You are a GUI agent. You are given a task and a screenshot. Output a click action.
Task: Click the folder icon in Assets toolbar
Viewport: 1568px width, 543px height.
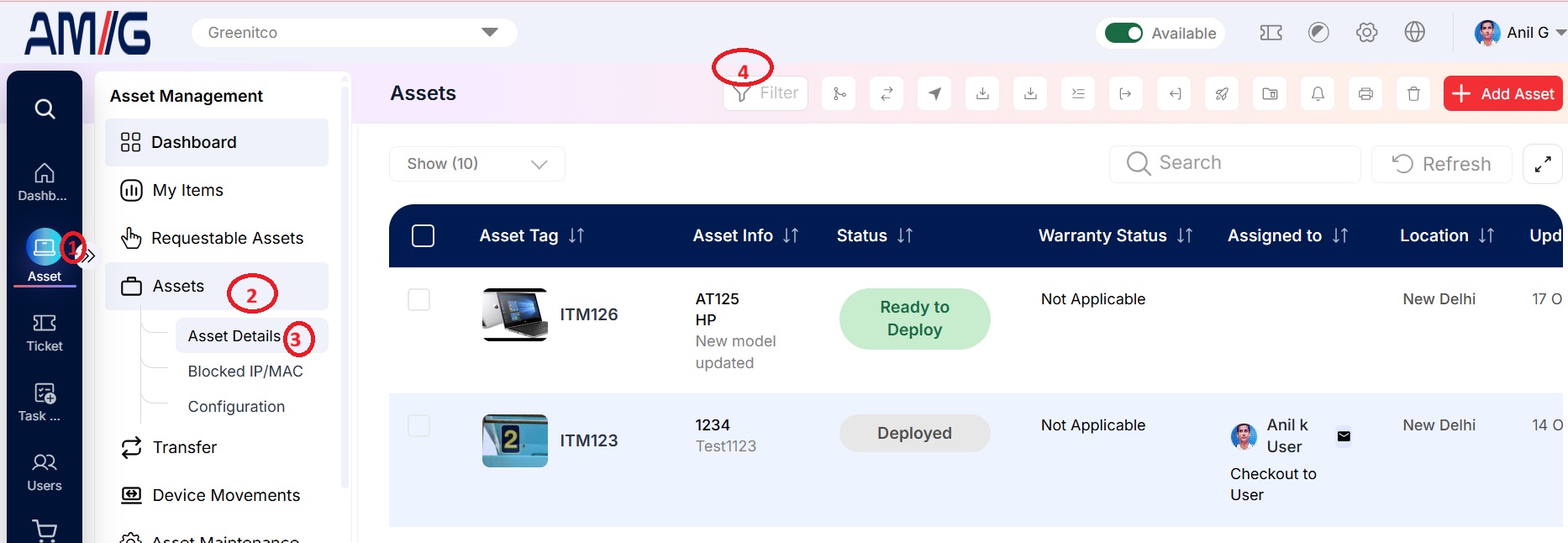point(1270,93)
